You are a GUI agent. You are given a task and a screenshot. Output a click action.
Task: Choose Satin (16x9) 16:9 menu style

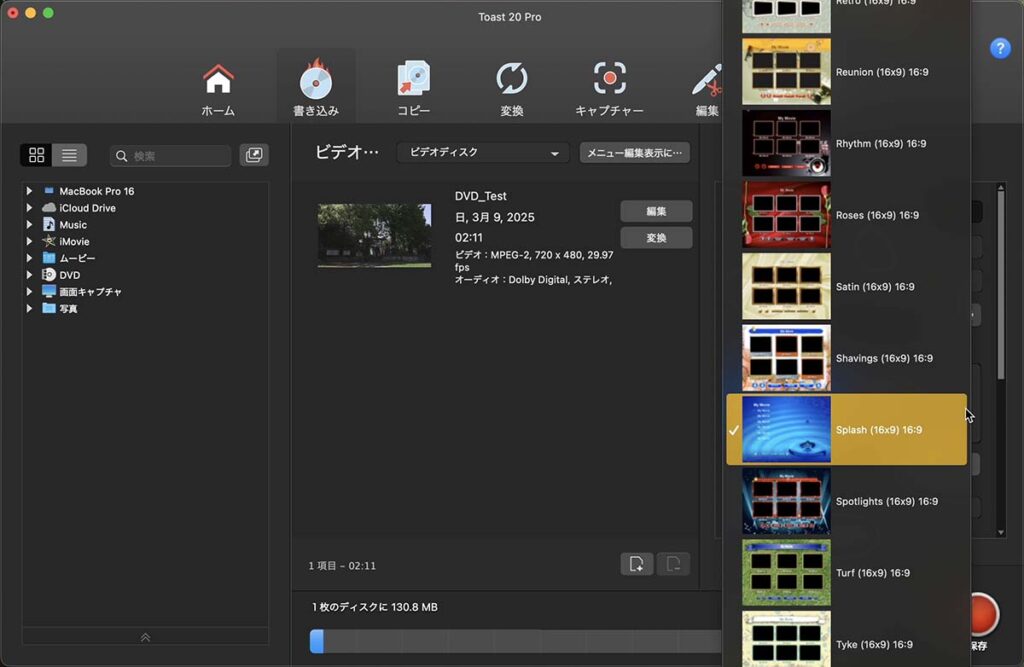[846, 287]
